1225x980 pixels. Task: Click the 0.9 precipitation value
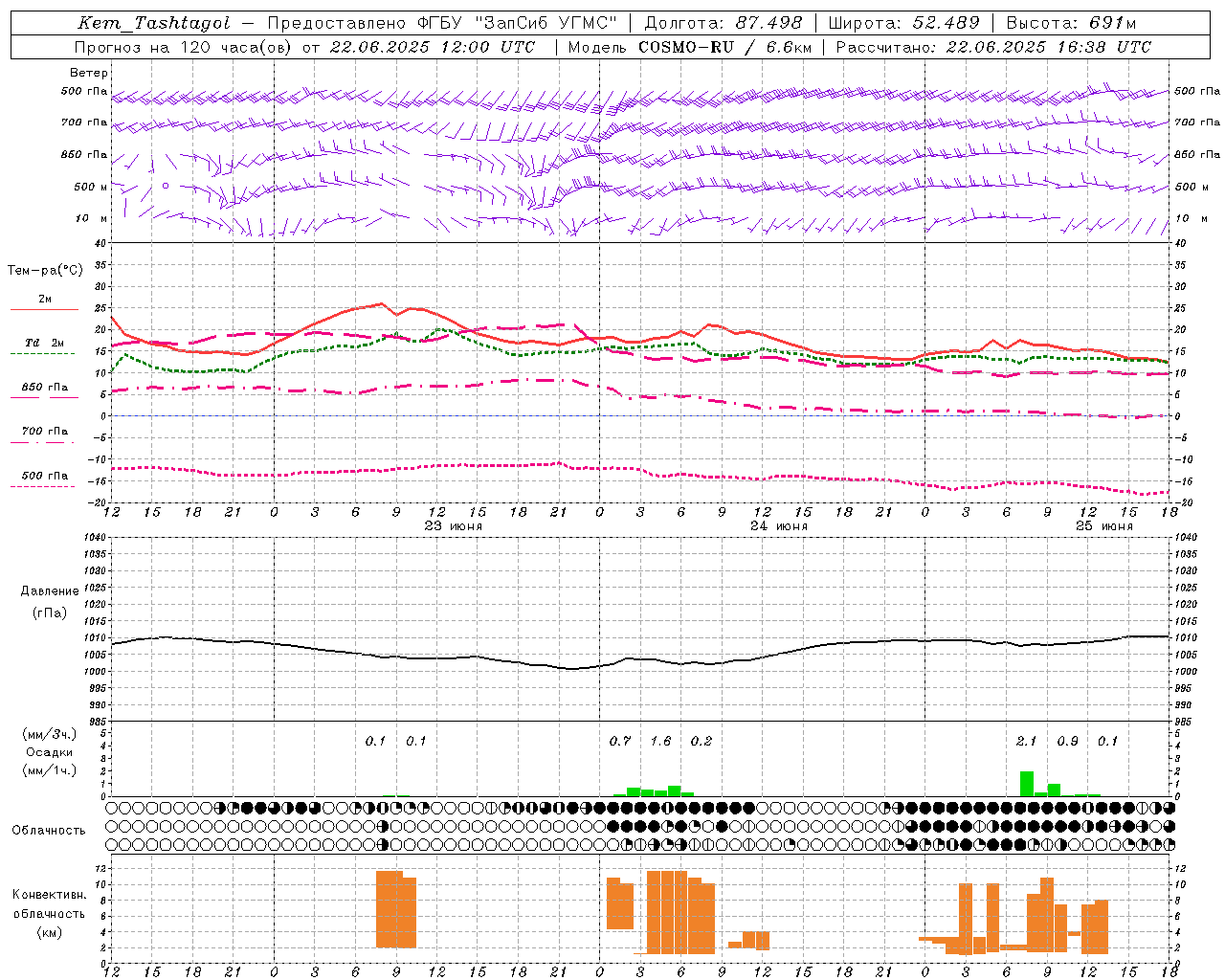click(x=1067, y=741)
